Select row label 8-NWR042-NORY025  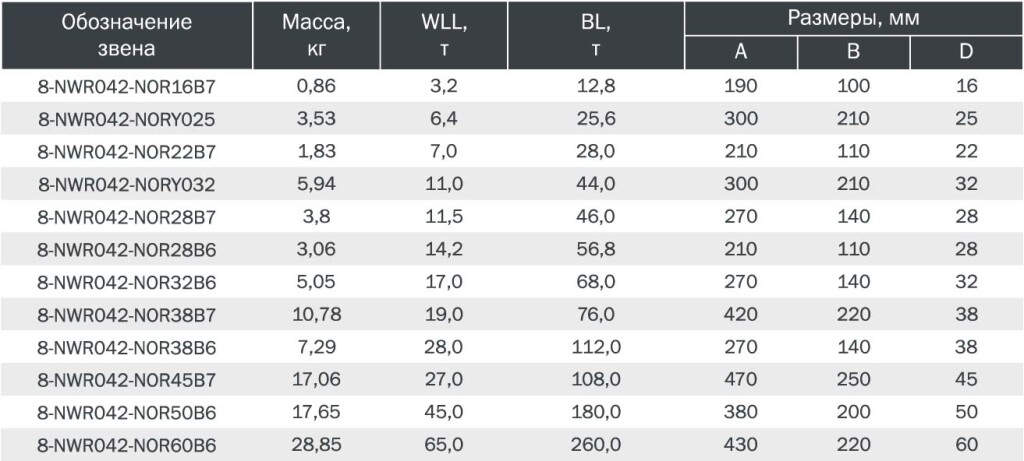click(x=127, y=119)
